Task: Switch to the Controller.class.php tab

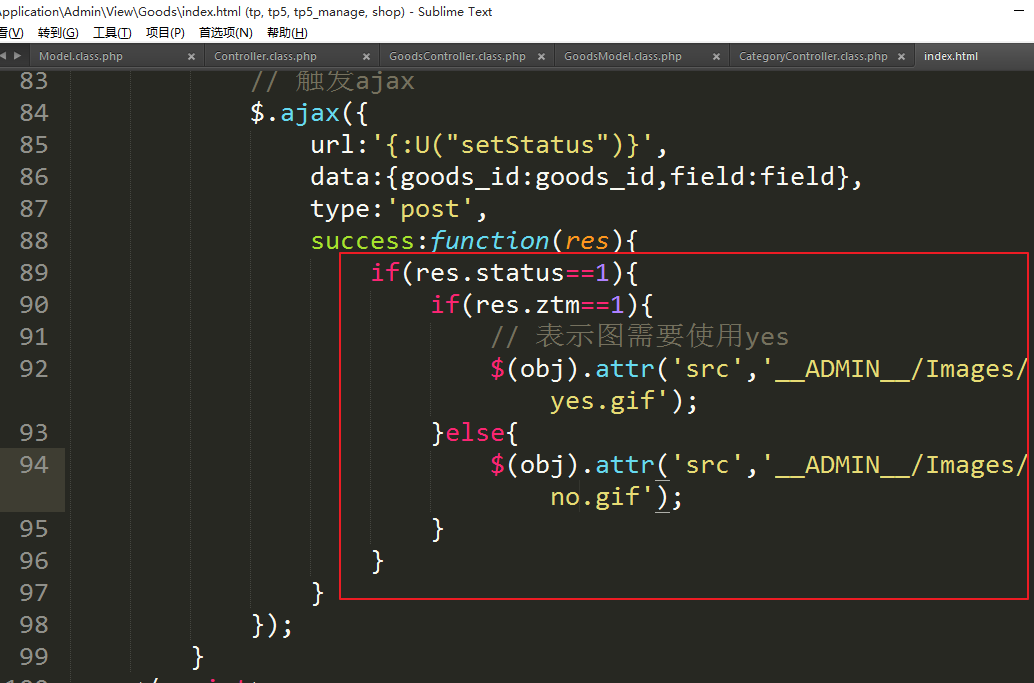Action: (265, 57)
